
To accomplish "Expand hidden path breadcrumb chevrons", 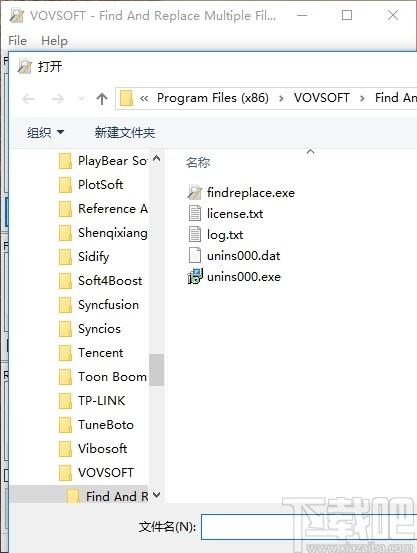I will click(144, 98).
